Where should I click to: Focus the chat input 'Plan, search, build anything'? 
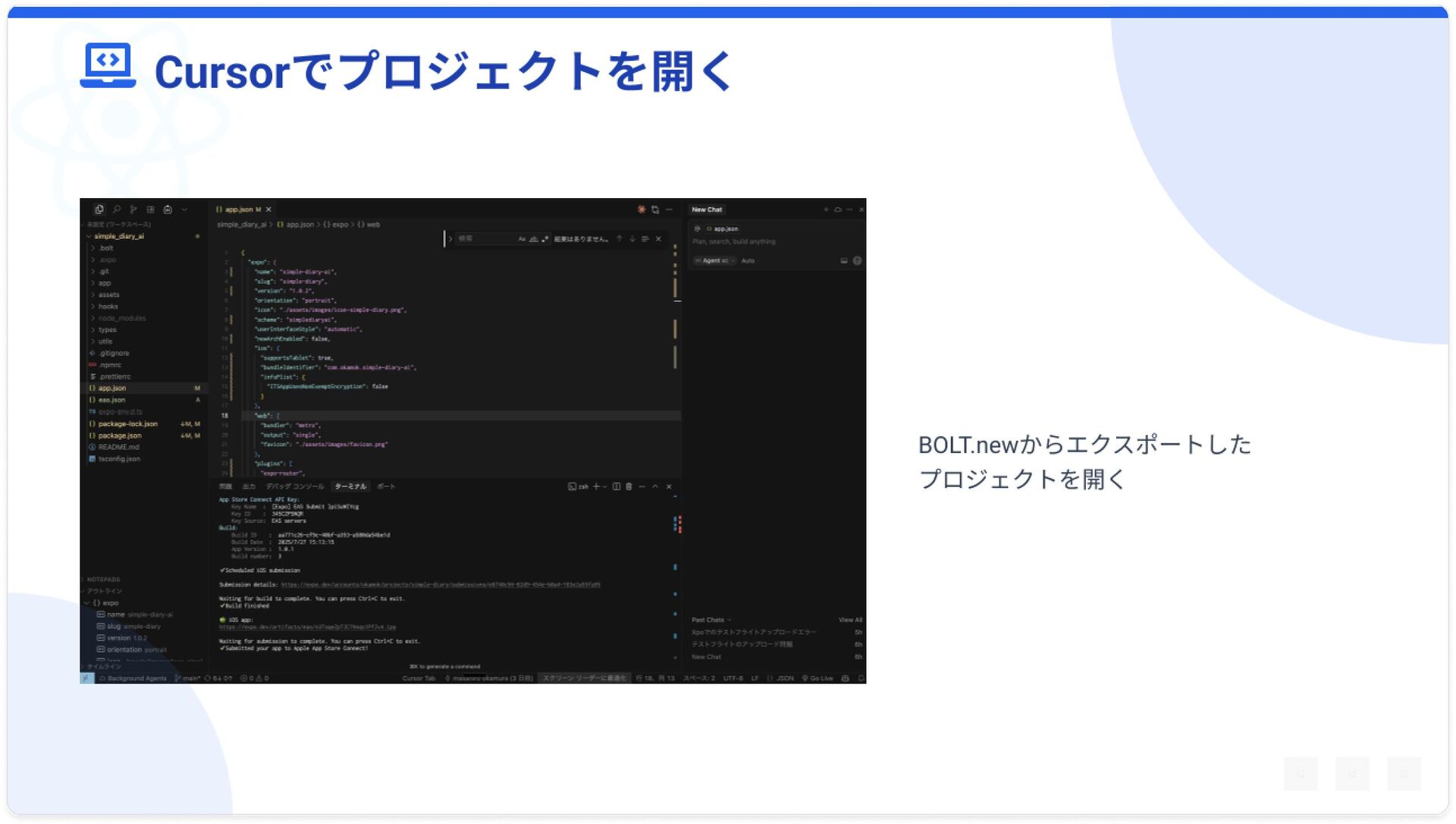(775, 242)
